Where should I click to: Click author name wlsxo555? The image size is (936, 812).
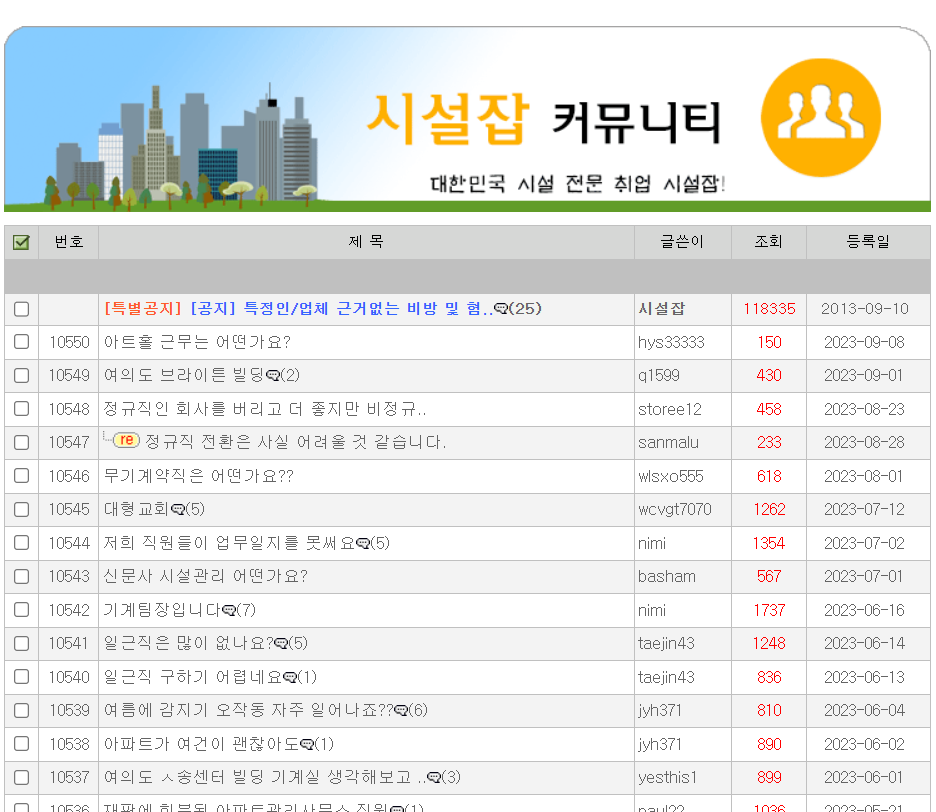pos(670,476)
